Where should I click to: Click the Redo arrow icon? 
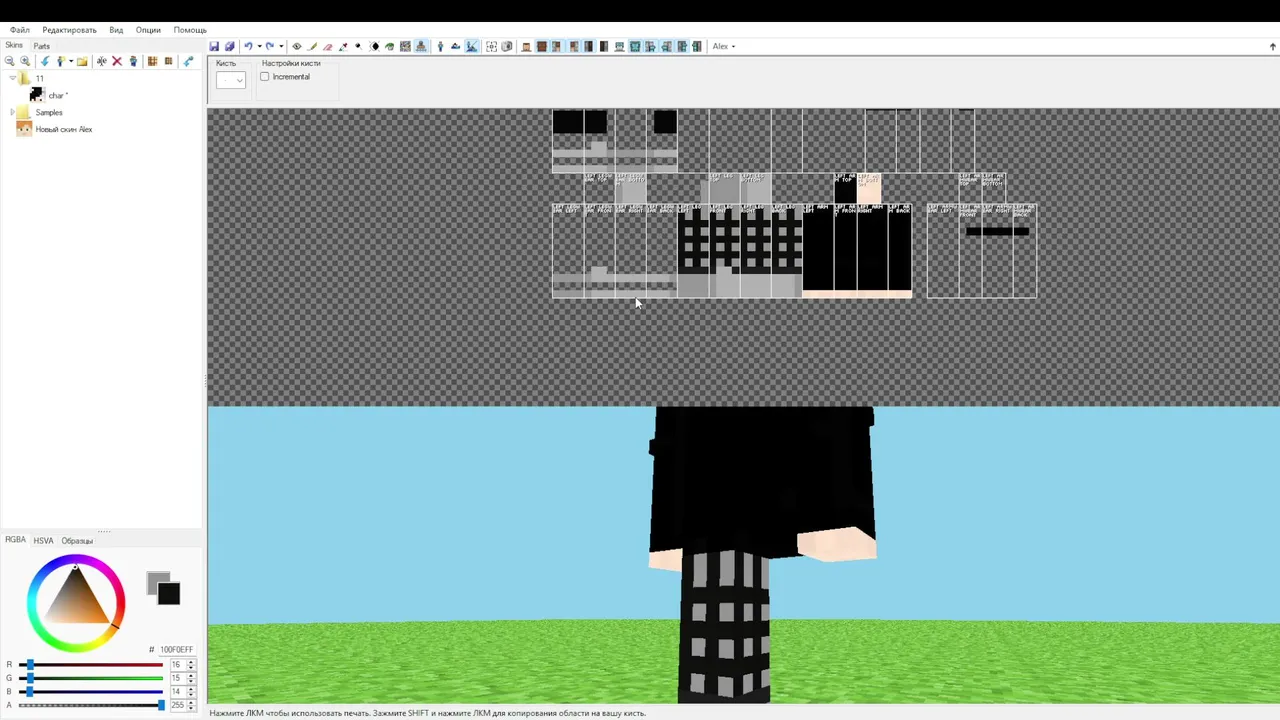pyautogui.click(x=270, y=46)
